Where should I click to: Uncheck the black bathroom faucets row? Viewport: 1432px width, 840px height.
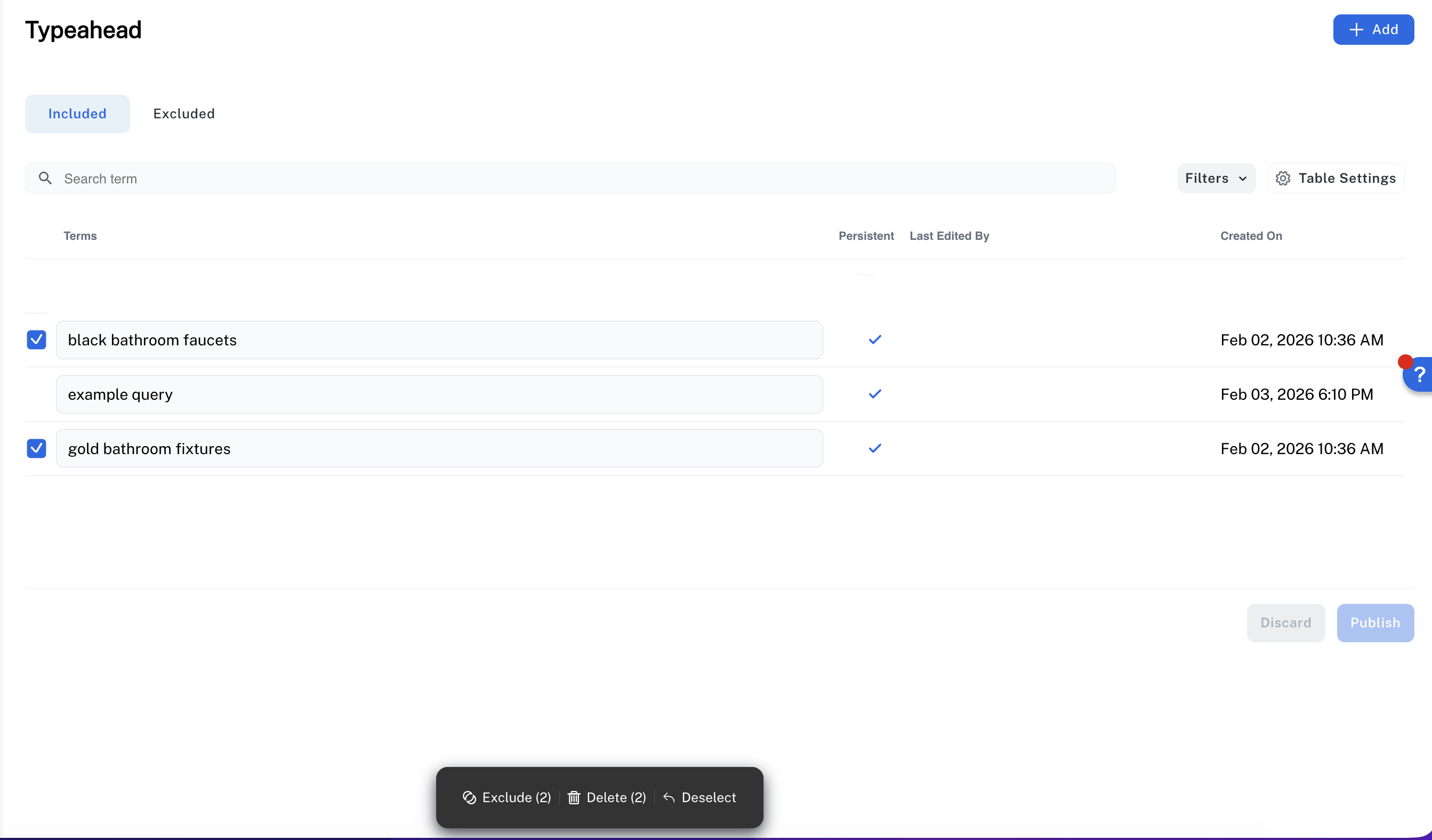pyautogui.click(x=36, y=340)
